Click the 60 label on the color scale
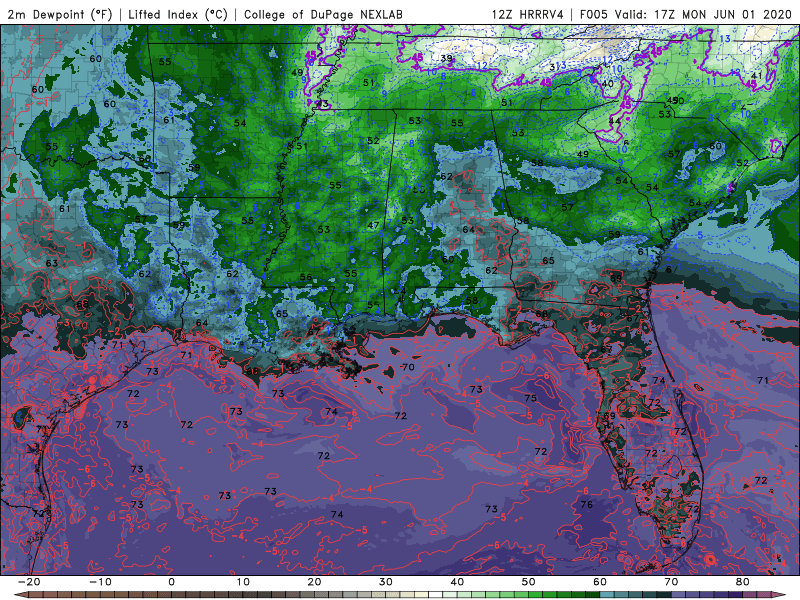800x600 pixels. tap(600, 582)
